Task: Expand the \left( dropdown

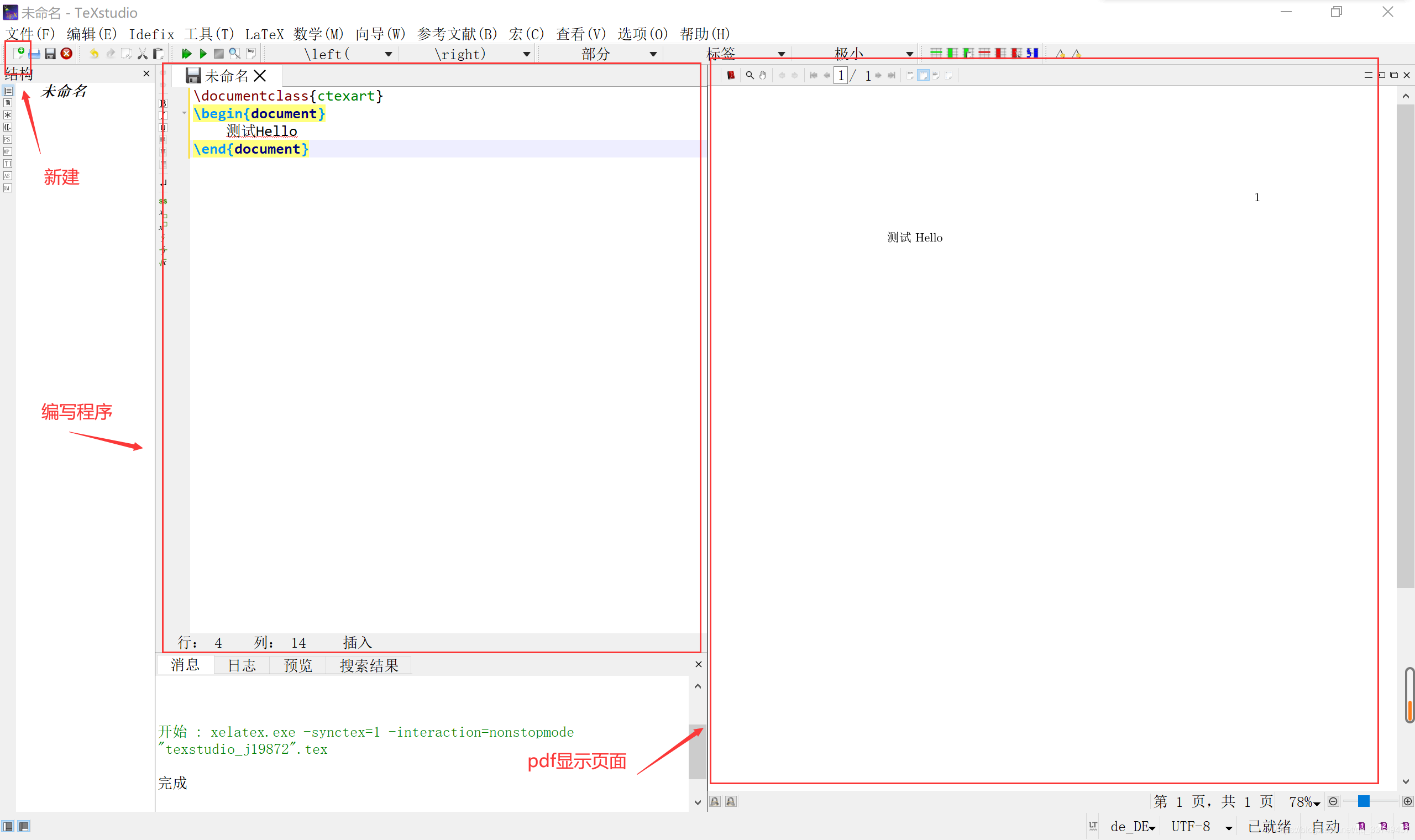Action: pyautogui.click(x=388, y=54)
